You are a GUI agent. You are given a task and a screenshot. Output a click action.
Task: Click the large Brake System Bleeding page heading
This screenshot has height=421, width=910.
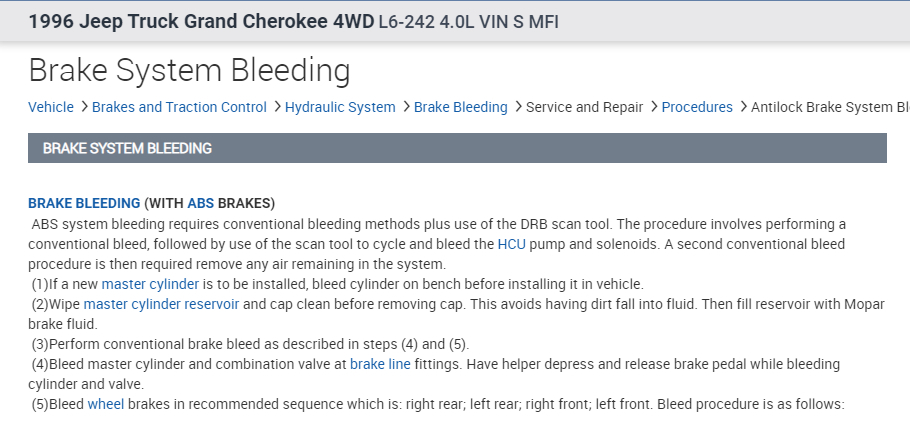click(189, 70)
